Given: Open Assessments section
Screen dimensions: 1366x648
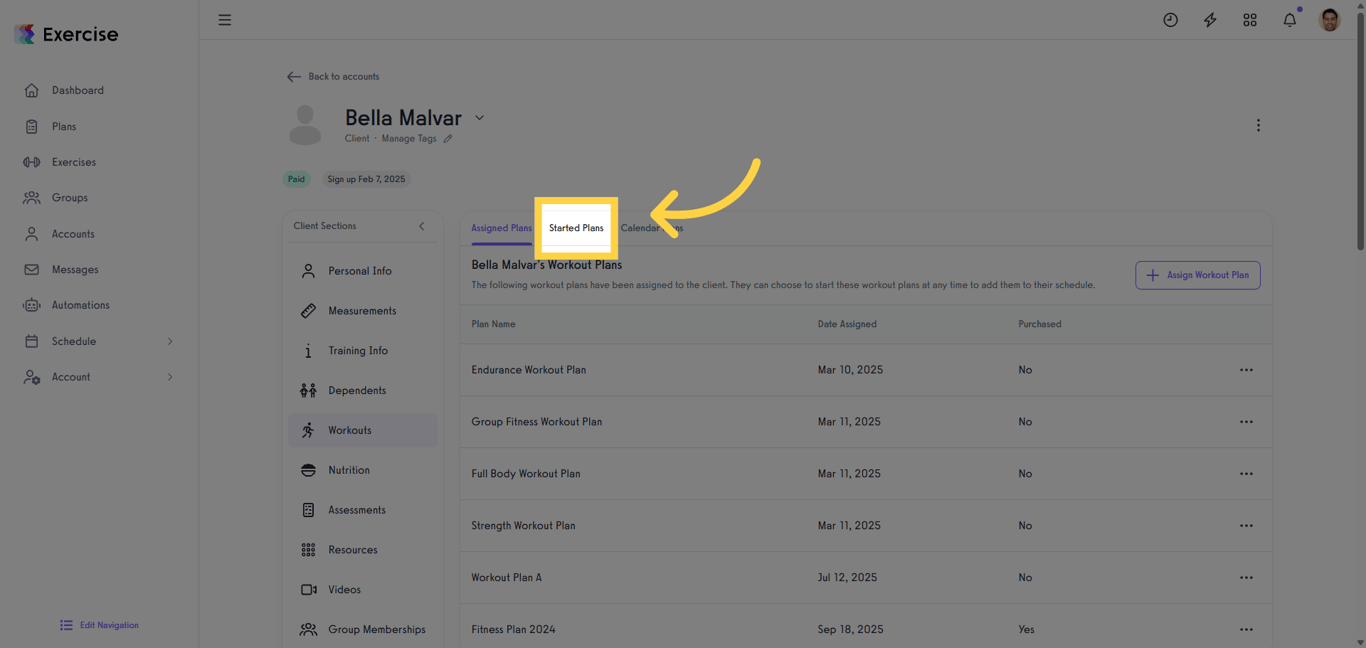Looking at the screenshot, I should [x=363, y=510].
